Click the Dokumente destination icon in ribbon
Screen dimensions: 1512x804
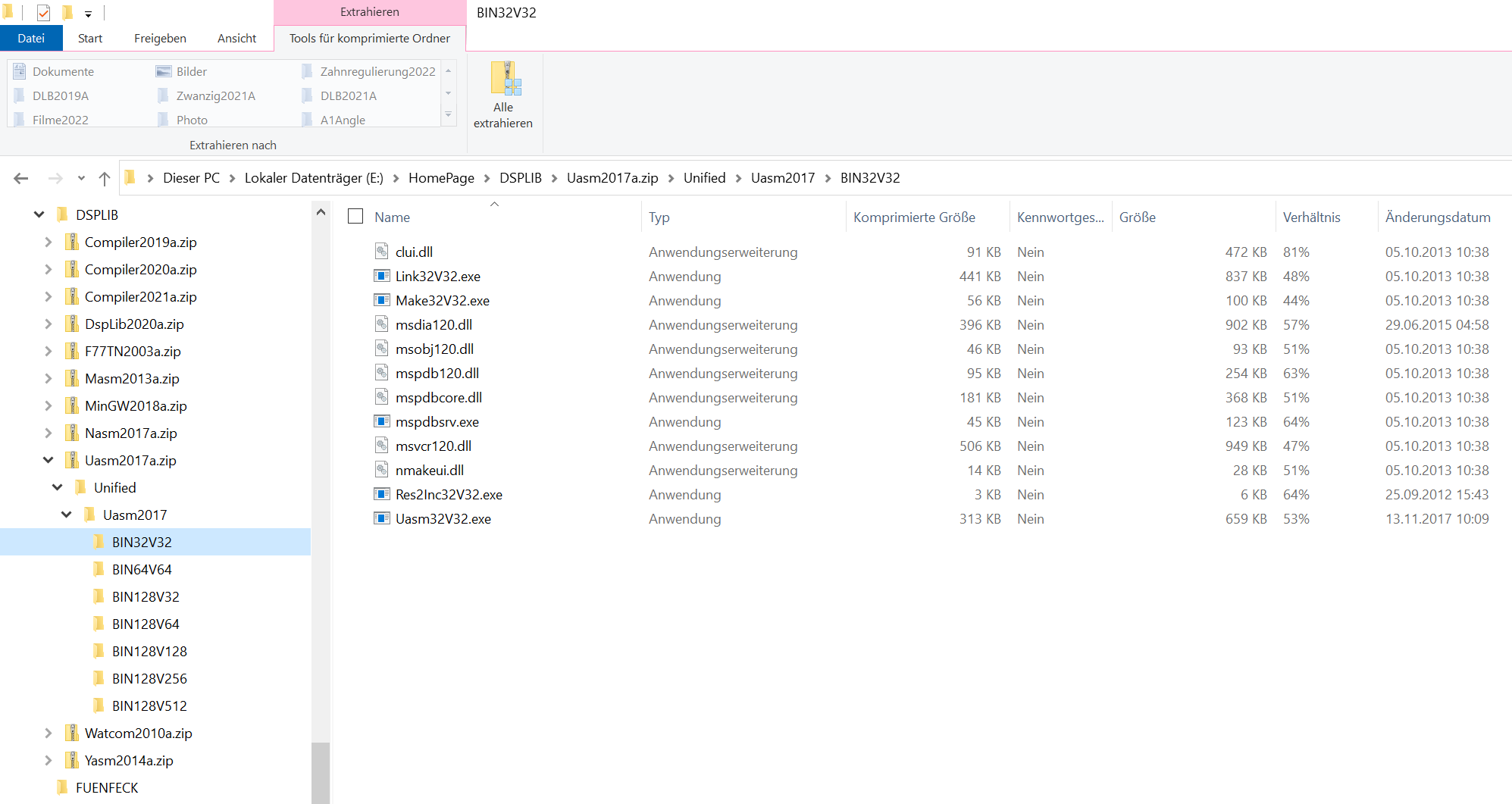pyautogui.click(x=20, y=71)
